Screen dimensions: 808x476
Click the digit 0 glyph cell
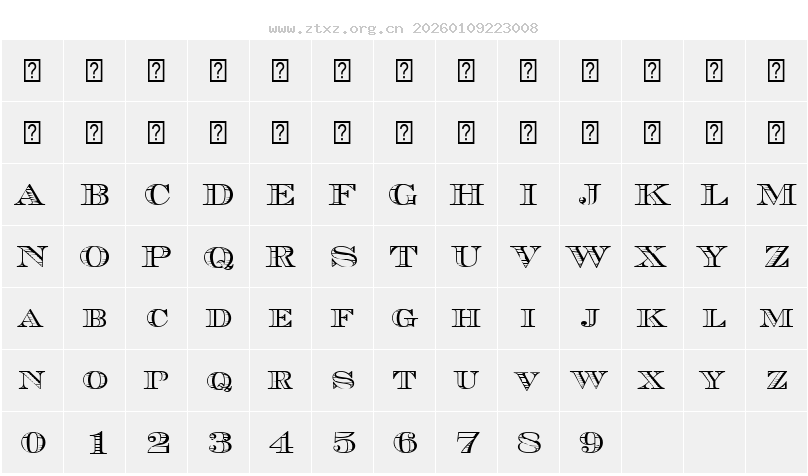pyautogui.click(x=33, y=442)
